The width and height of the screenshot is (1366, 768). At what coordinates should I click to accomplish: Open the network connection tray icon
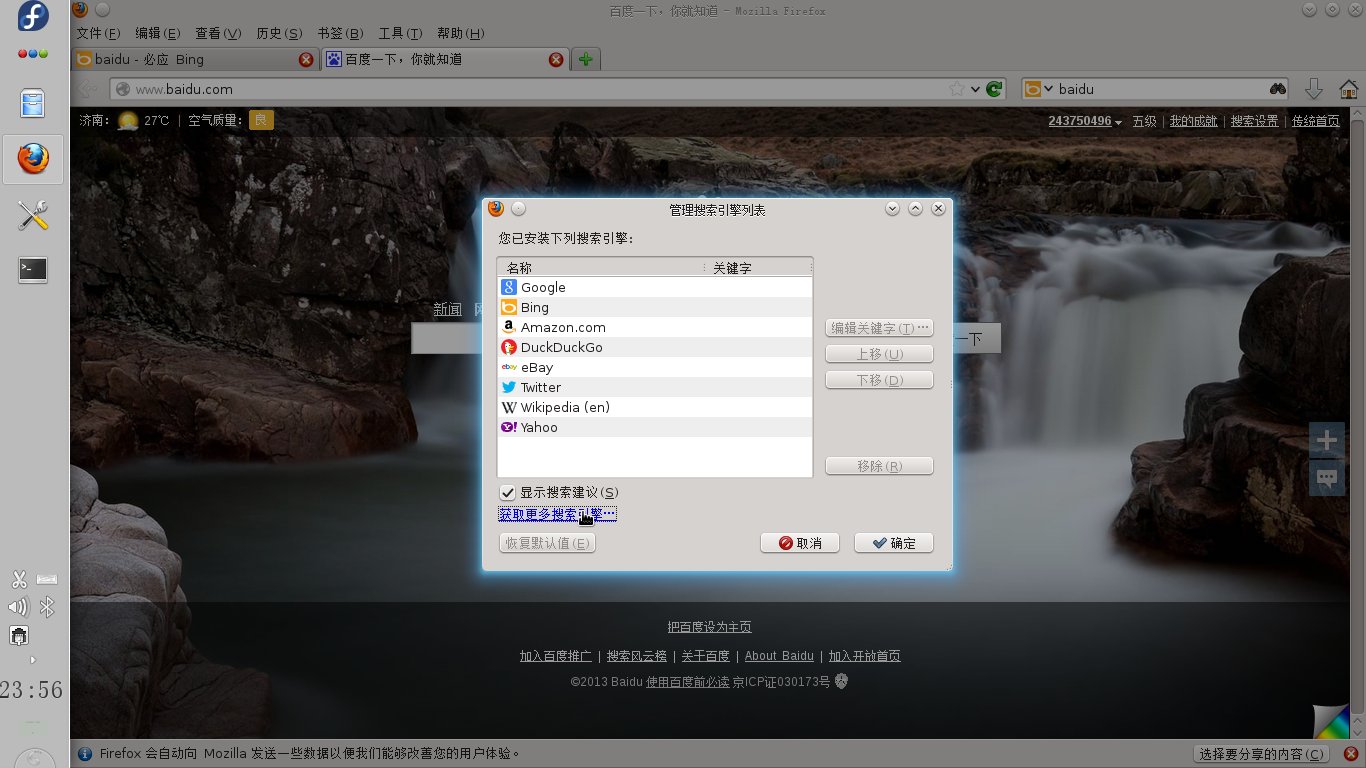(19, 635)
